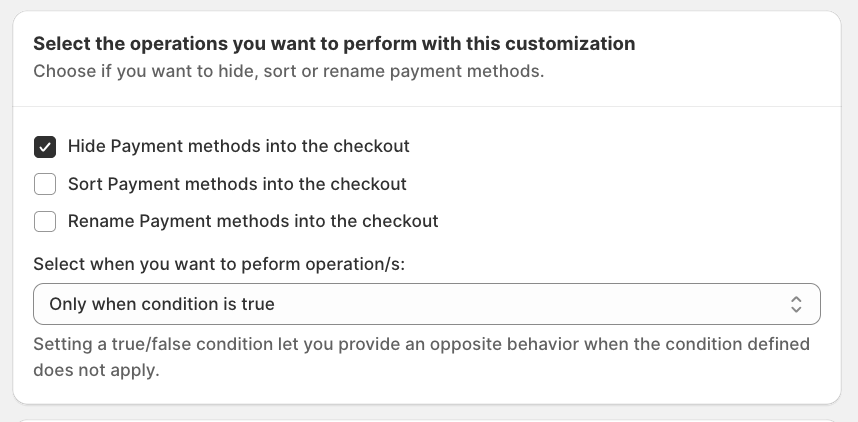Screen dimensions: 858x422
Task: Enable the Sort Payment methods checkbox
Action: [45, 184]
